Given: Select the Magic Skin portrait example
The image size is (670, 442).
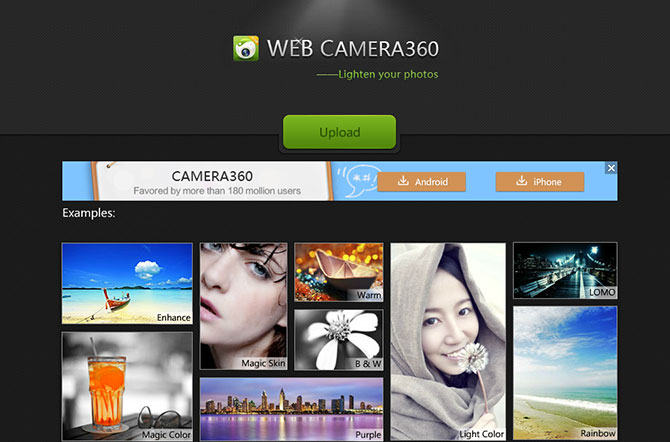Looking at the screenshot, I should tap(243, 306).
